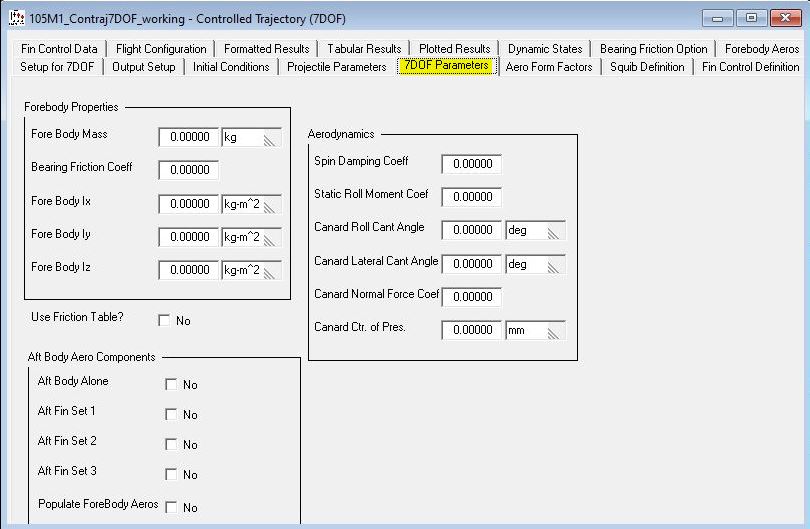Select the Plotted Results tab
The height and width of the screenshot is (529, 810).
point(455,48)
